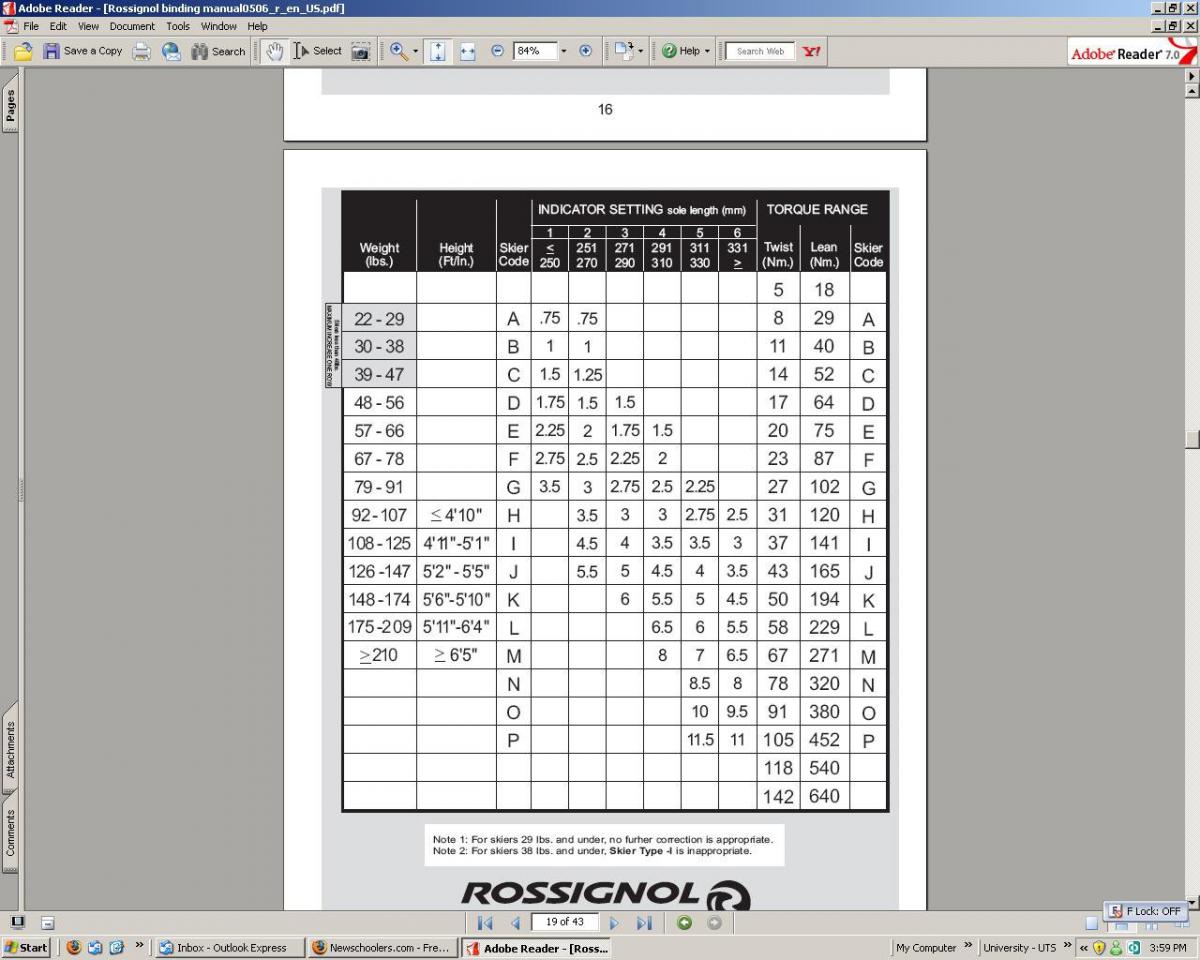This screenshot has width=1200, height=960.
Task: Jump to the last page
Action: point(644,922)
